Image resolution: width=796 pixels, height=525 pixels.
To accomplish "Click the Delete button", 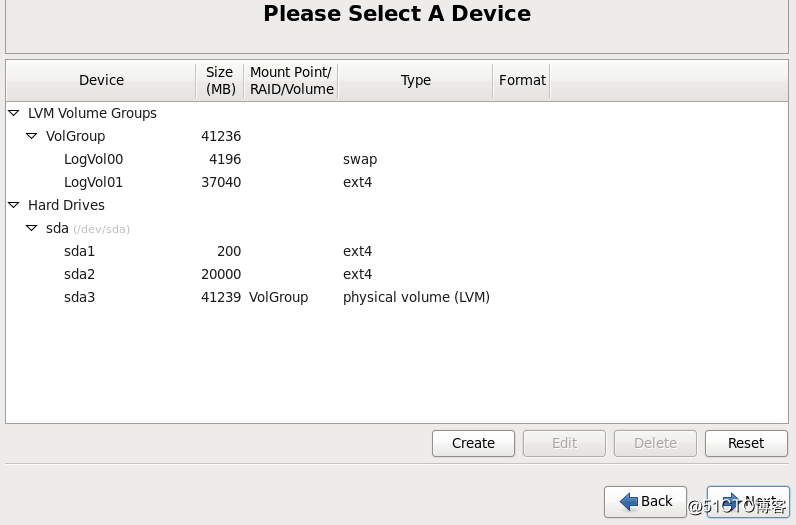I will (x=655, y=443).
